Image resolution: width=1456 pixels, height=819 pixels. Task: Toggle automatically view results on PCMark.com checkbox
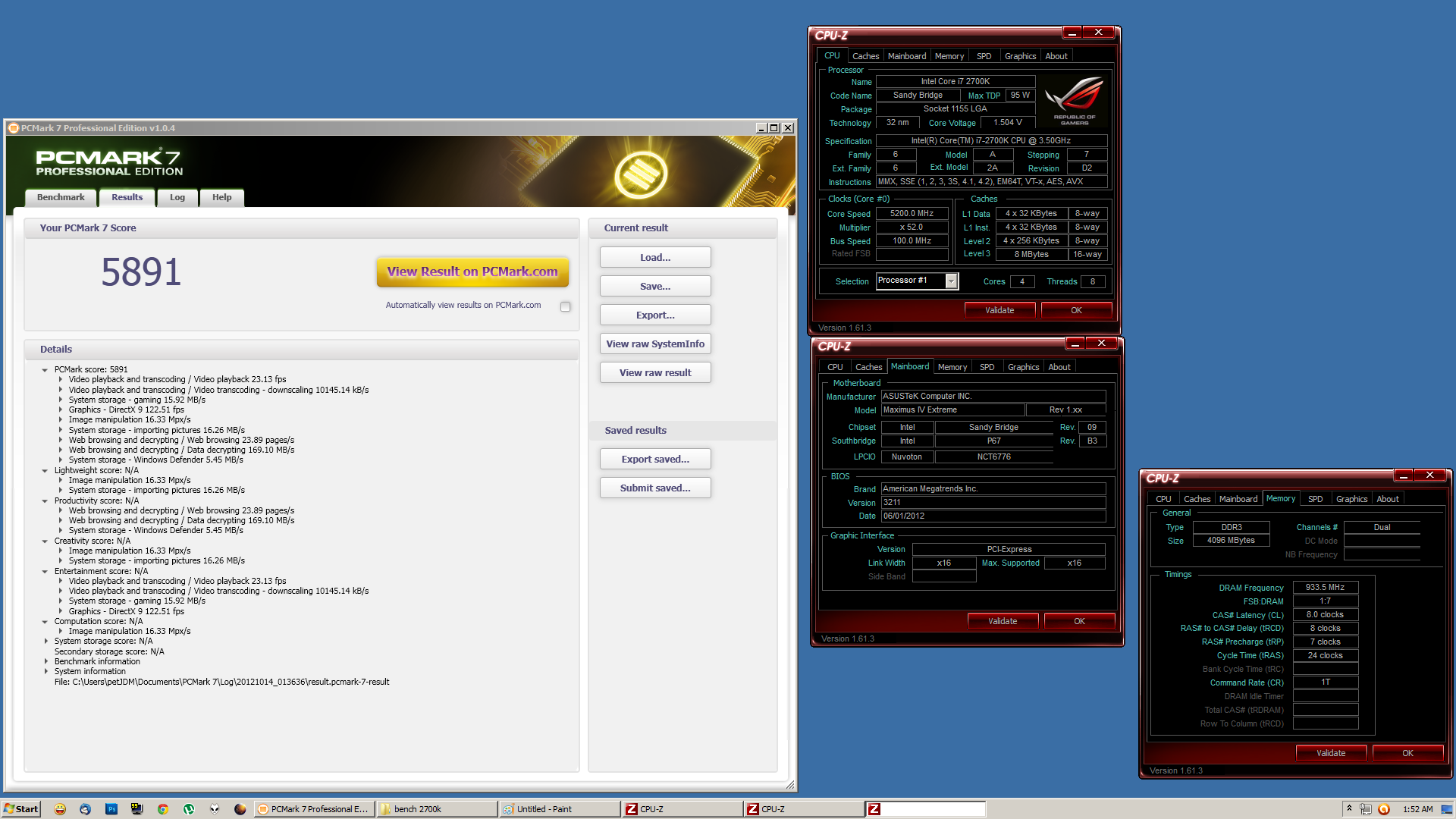(x=565, y=306)
